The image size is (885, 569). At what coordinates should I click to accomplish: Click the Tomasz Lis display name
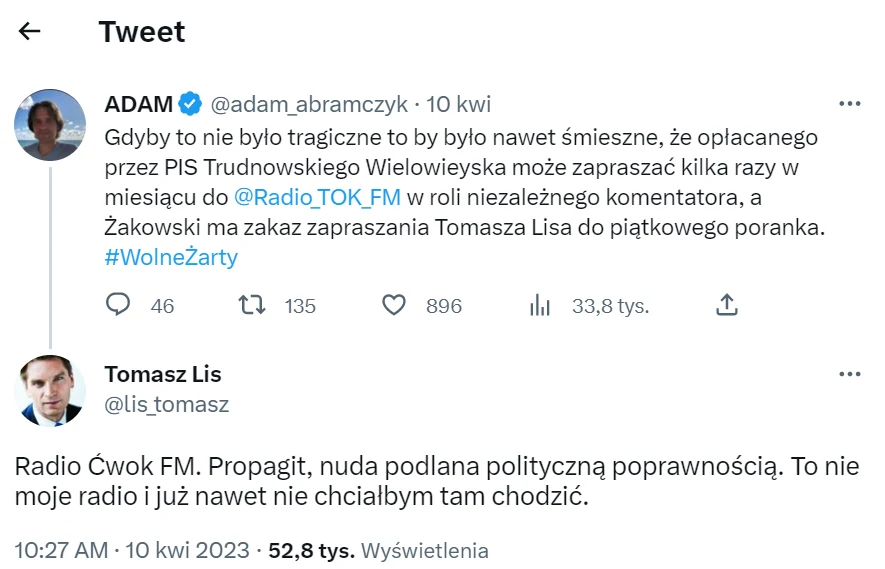[162, 374]
